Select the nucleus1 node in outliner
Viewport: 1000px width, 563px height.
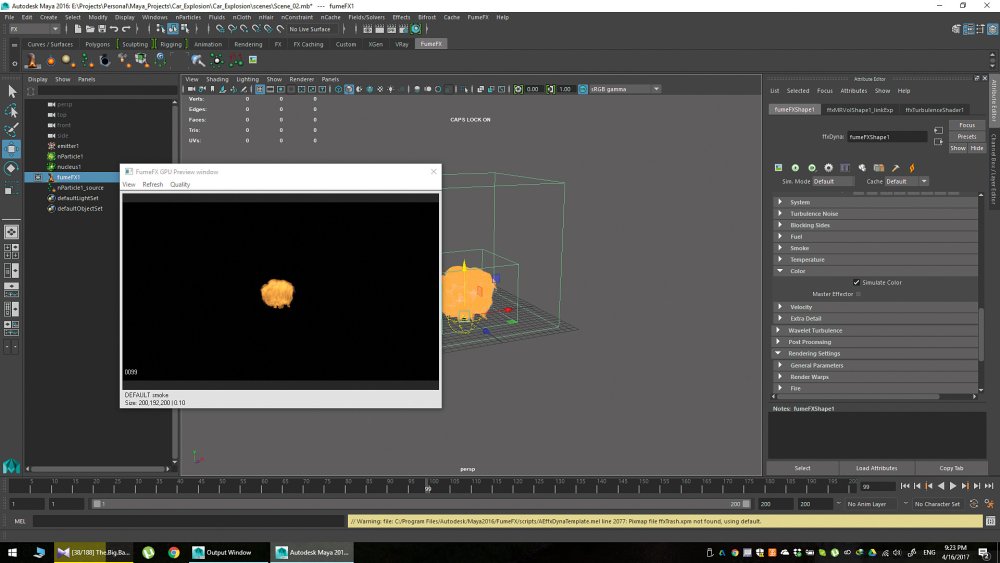click(x=69, y=166)
